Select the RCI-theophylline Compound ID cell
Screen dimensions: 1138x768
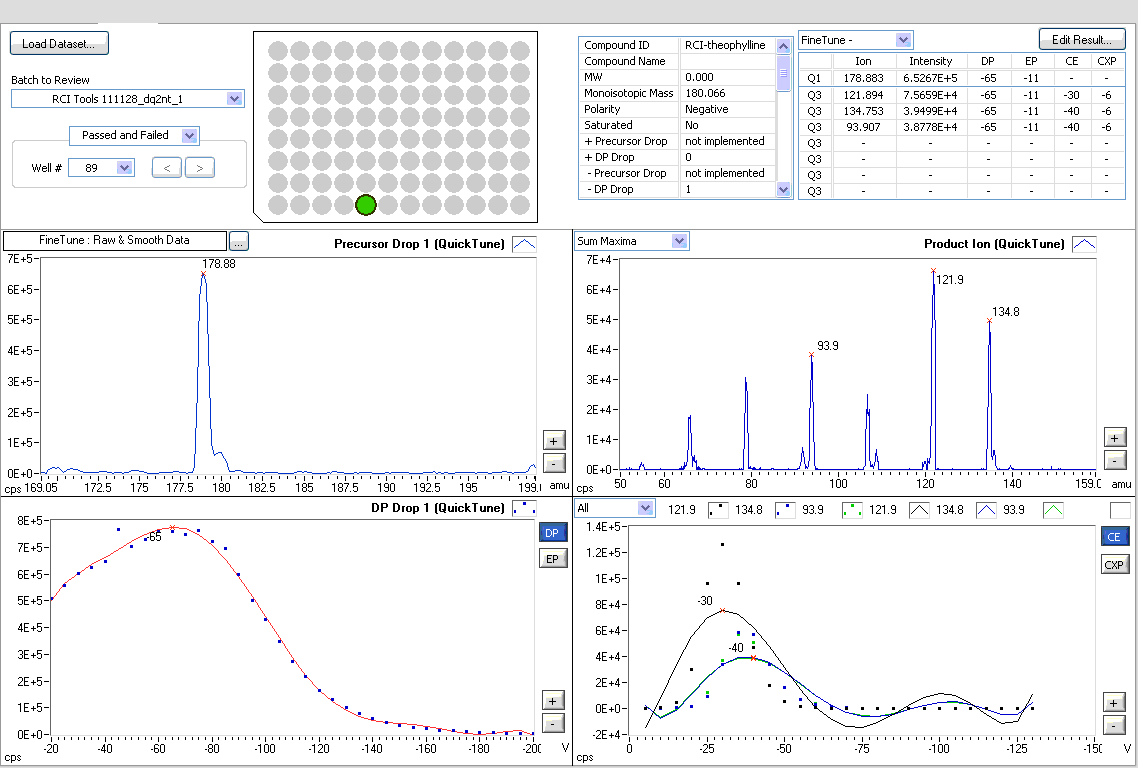[x=726, y=45]
